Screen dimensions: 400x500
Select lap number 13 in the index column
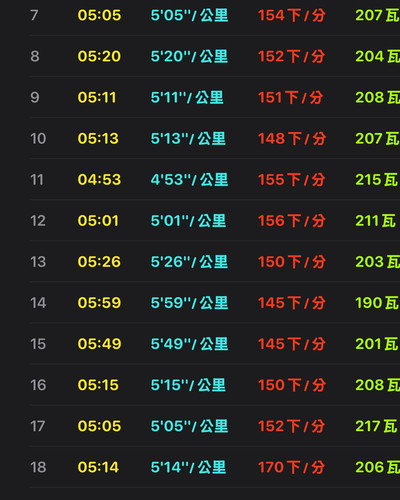click(38, 262)
